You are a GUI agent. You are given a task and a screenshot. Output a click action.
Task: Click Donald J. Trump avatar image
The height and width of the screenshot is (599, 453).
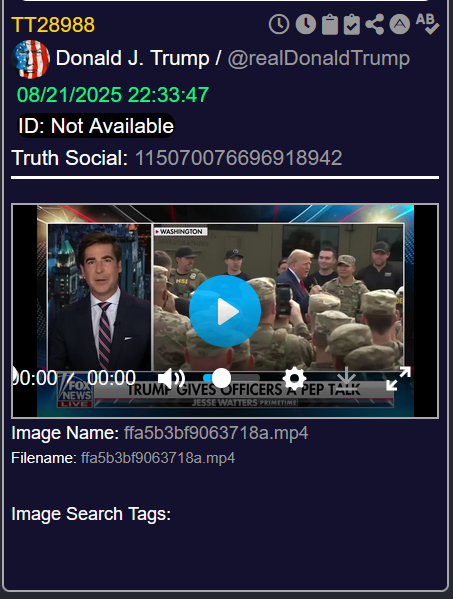(x=31, y=59)
